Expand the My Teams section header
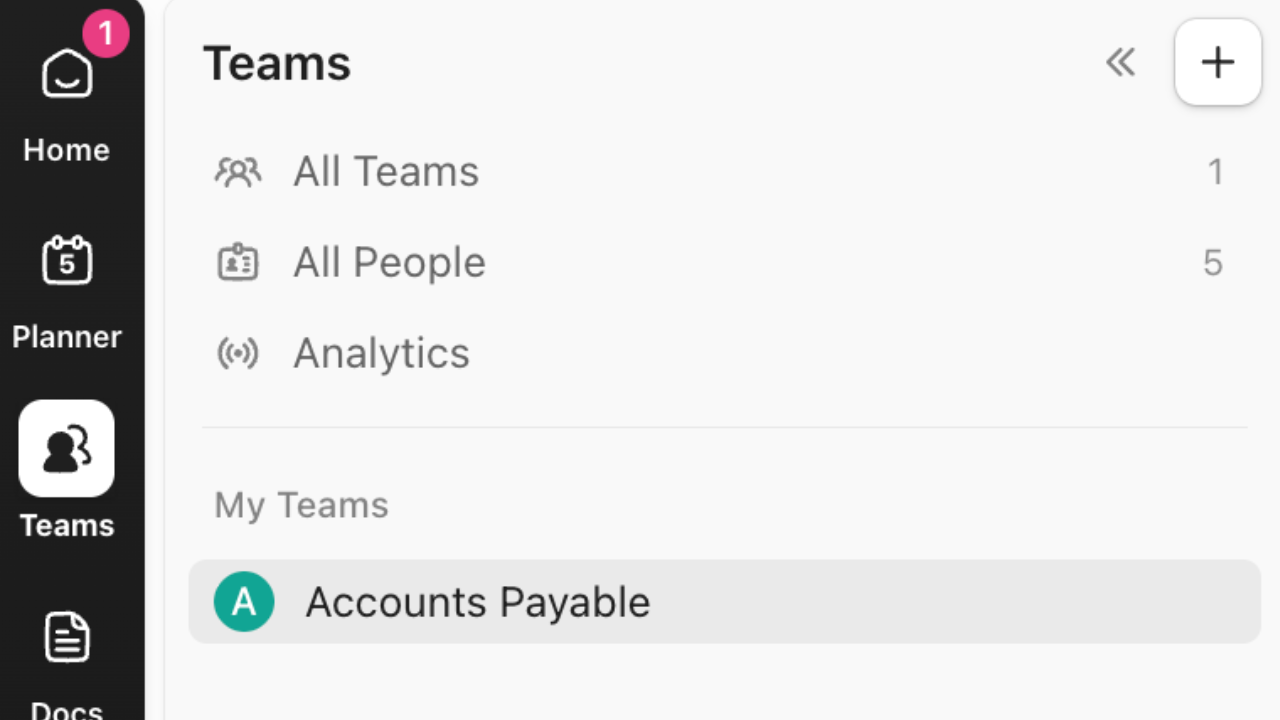 coord(300,505)
